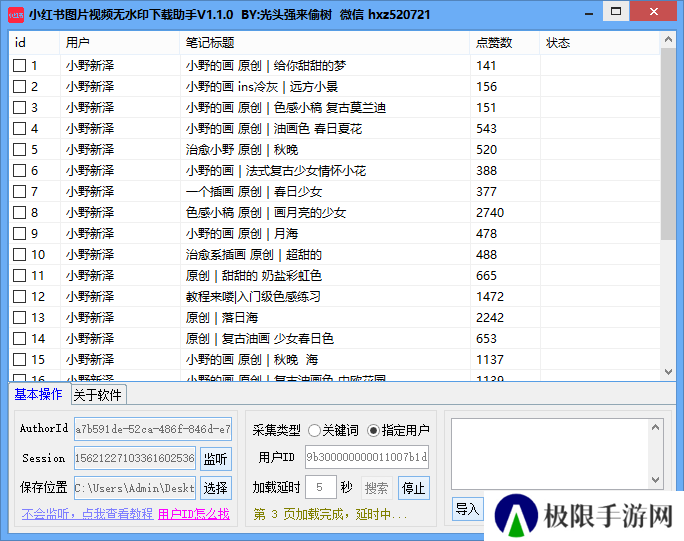This screenshot has width=684, height=541.
Task: Click the list scroll down arrow
Action: click(x=668, y=372)
